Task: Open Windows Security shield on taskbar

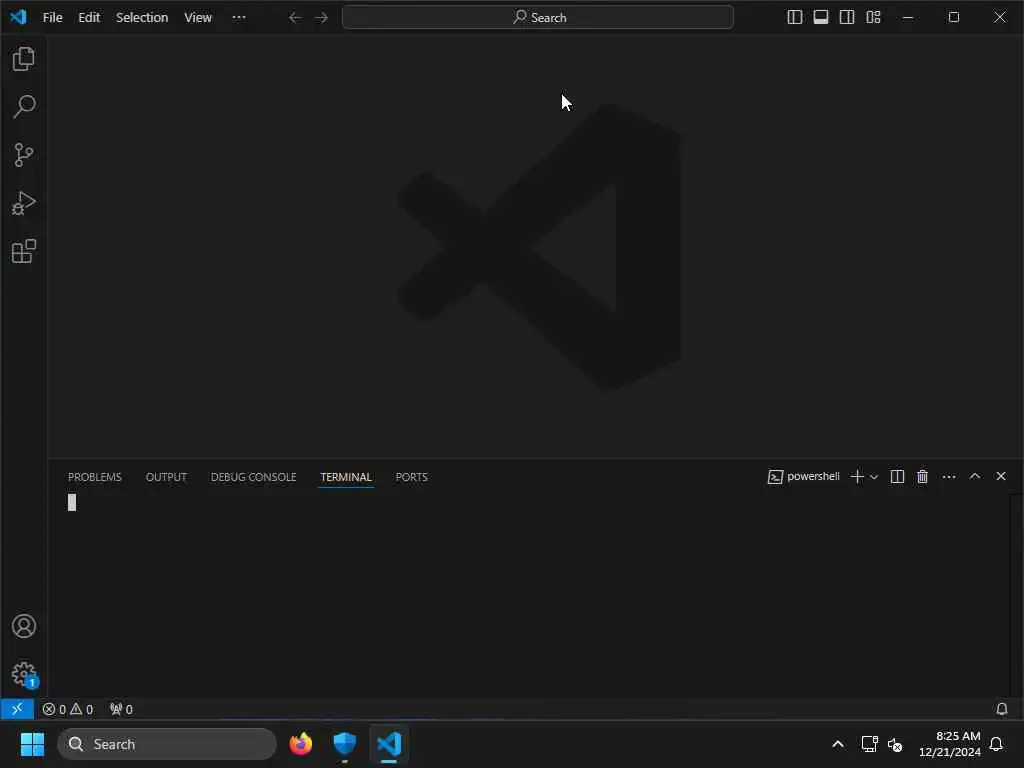Action: [345, 744]
